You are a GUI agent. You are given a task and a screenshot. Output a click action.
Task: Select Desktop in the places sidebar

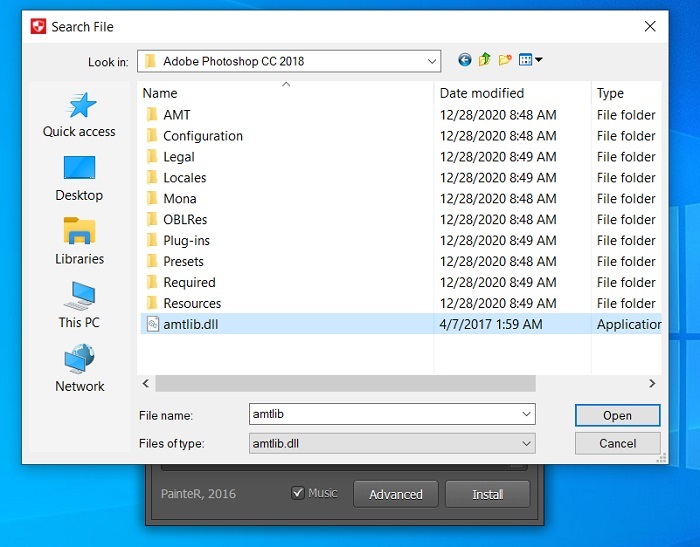click(79, 179)
